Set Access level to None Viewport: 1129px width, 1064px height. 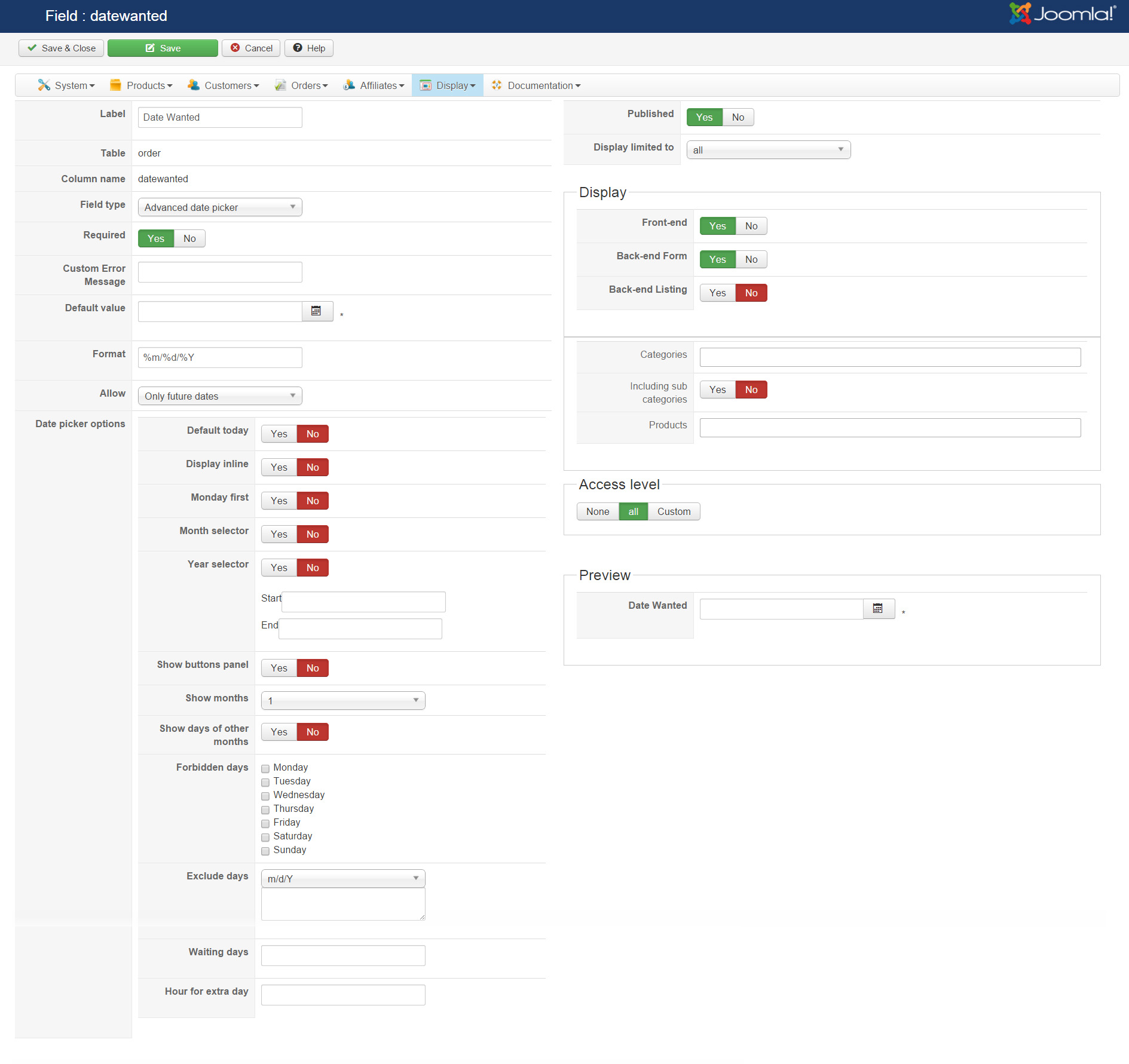click(x=598, y=511)
